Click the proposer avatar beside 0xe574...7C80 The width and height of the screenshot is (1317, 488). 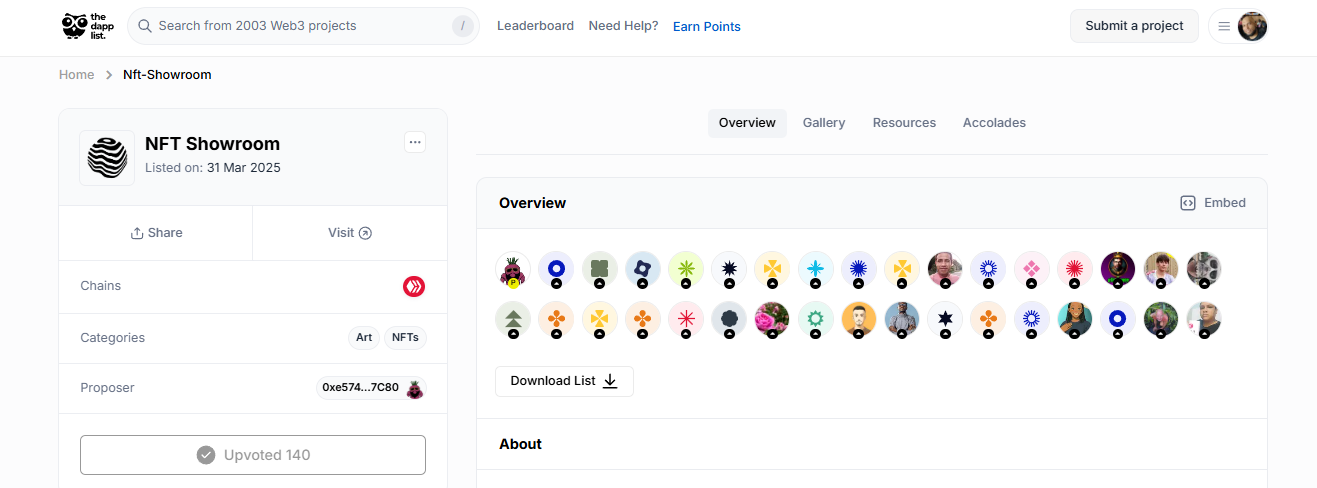pyautogui.click(x=415, y=388)
